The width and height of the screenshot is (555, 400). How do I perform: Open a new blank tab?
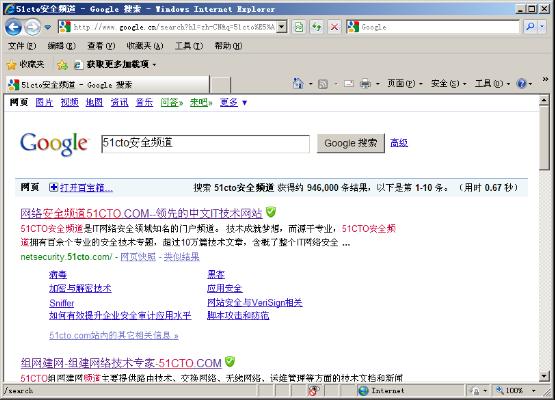221,85
